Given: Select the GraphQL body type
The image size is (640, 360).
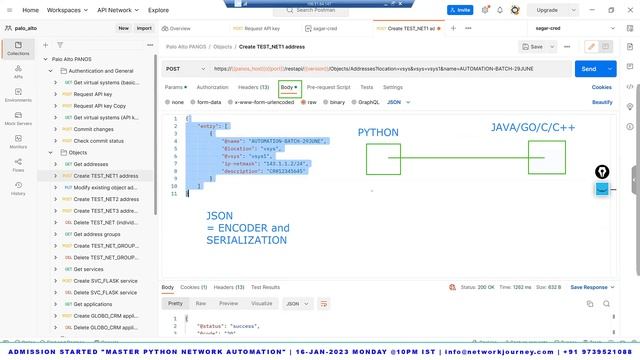Looking at the screenshot, I should (x=366, y=102).
